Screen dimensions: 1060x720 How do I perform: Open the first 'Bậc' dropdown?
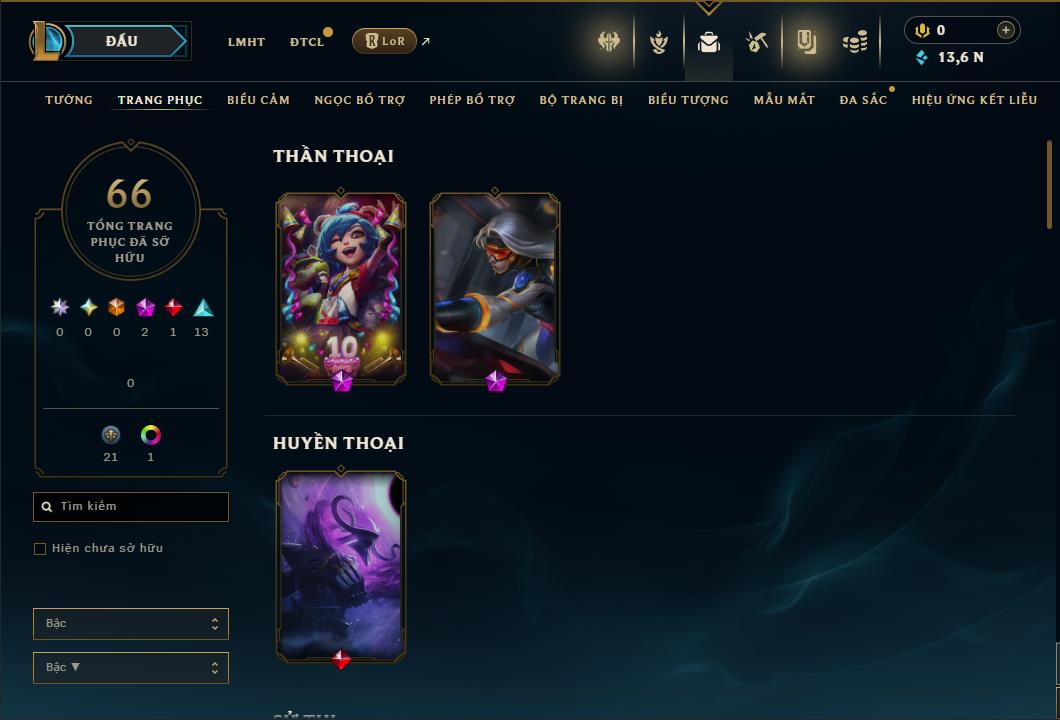(130, 623)
